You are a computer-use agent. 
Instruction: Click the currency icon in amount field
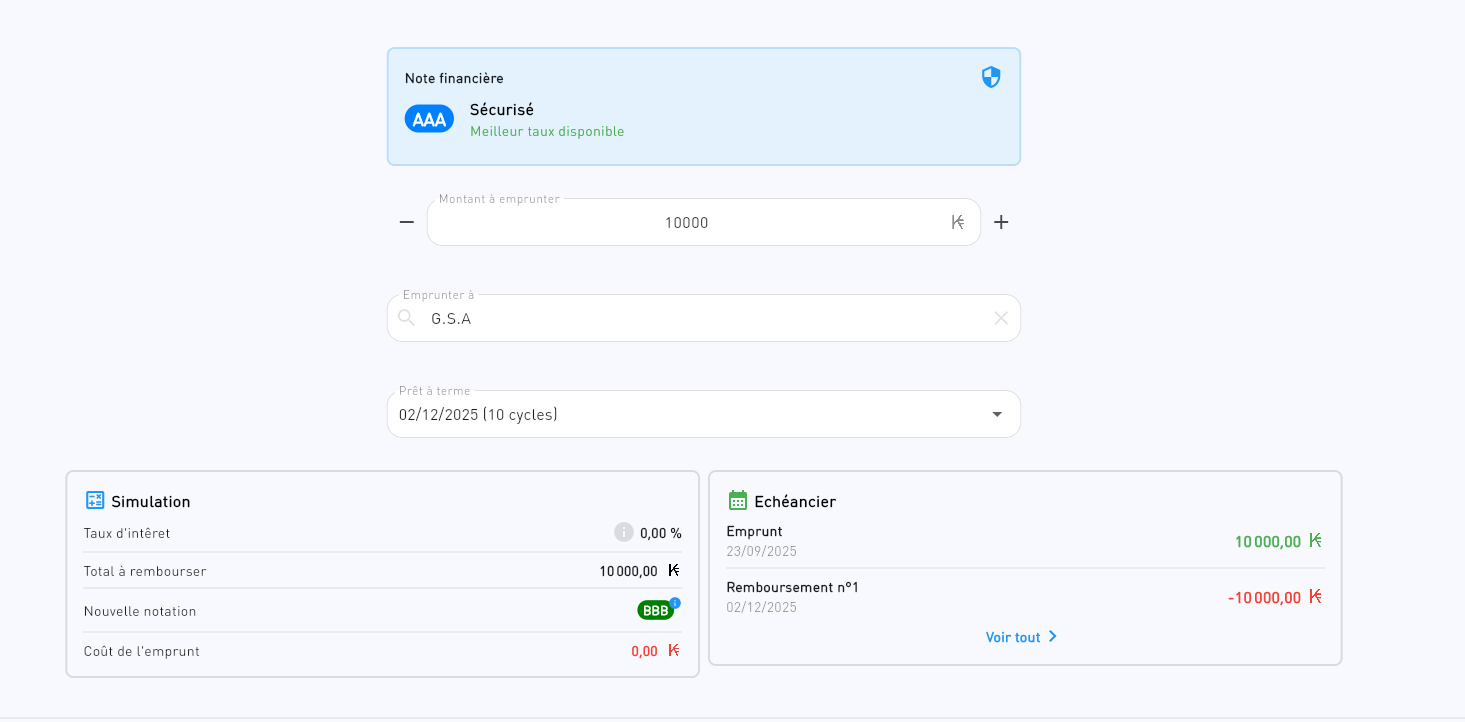pyautogui.click(x=957, y=223)
